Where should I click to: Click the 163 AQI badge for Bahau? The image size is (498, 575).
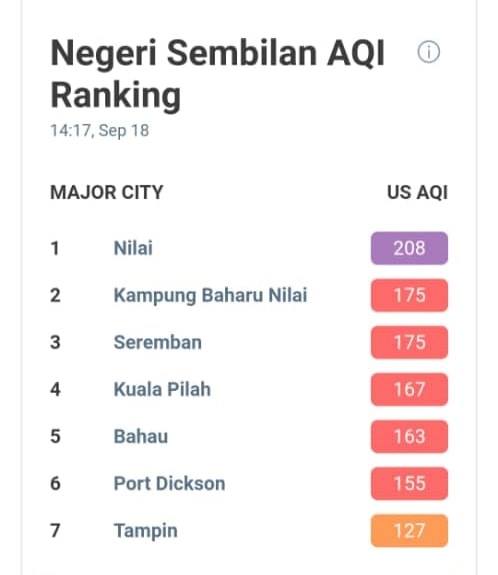(x=409, y=437)
